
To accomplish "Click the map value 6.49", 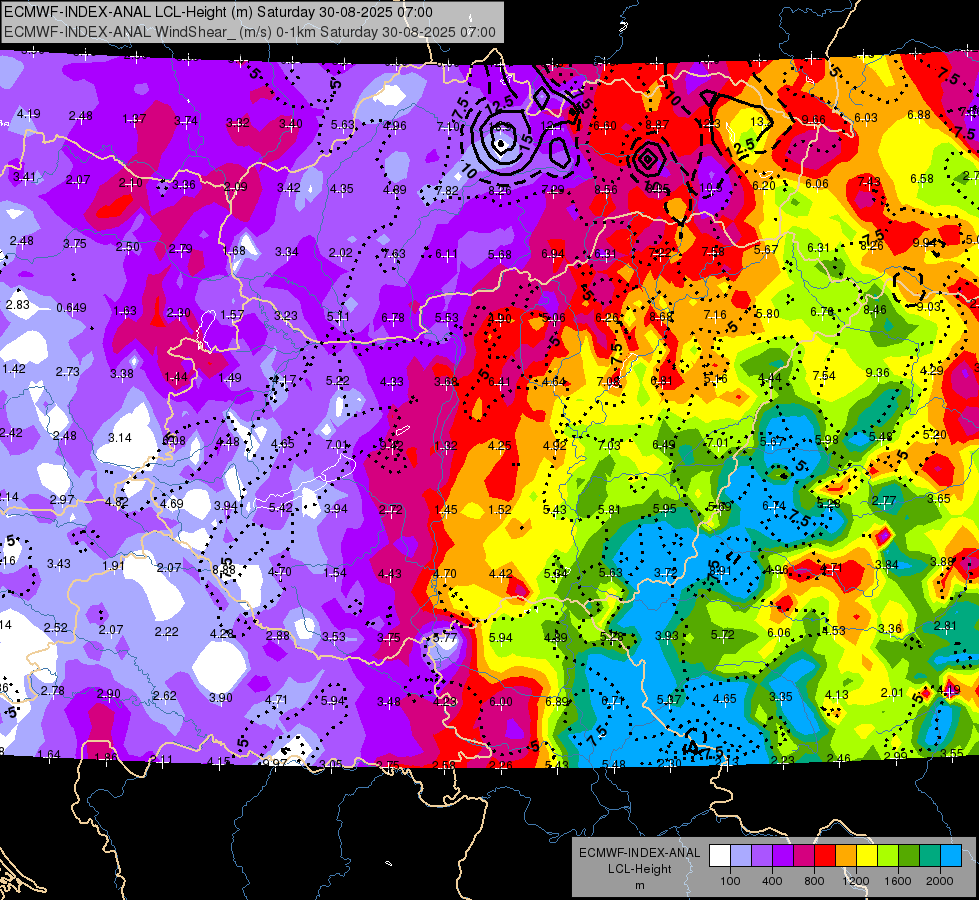I will pos(664,444).
